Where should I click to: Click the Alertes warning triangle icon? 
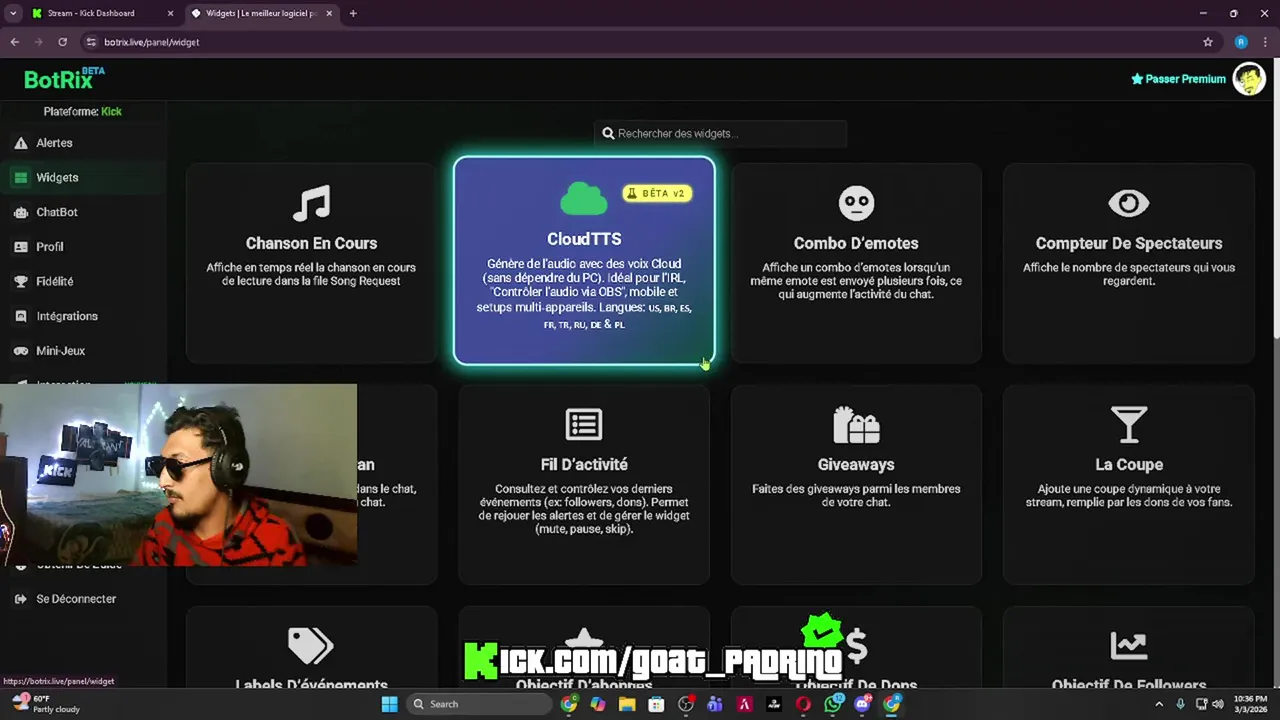[x=20, y=143]
